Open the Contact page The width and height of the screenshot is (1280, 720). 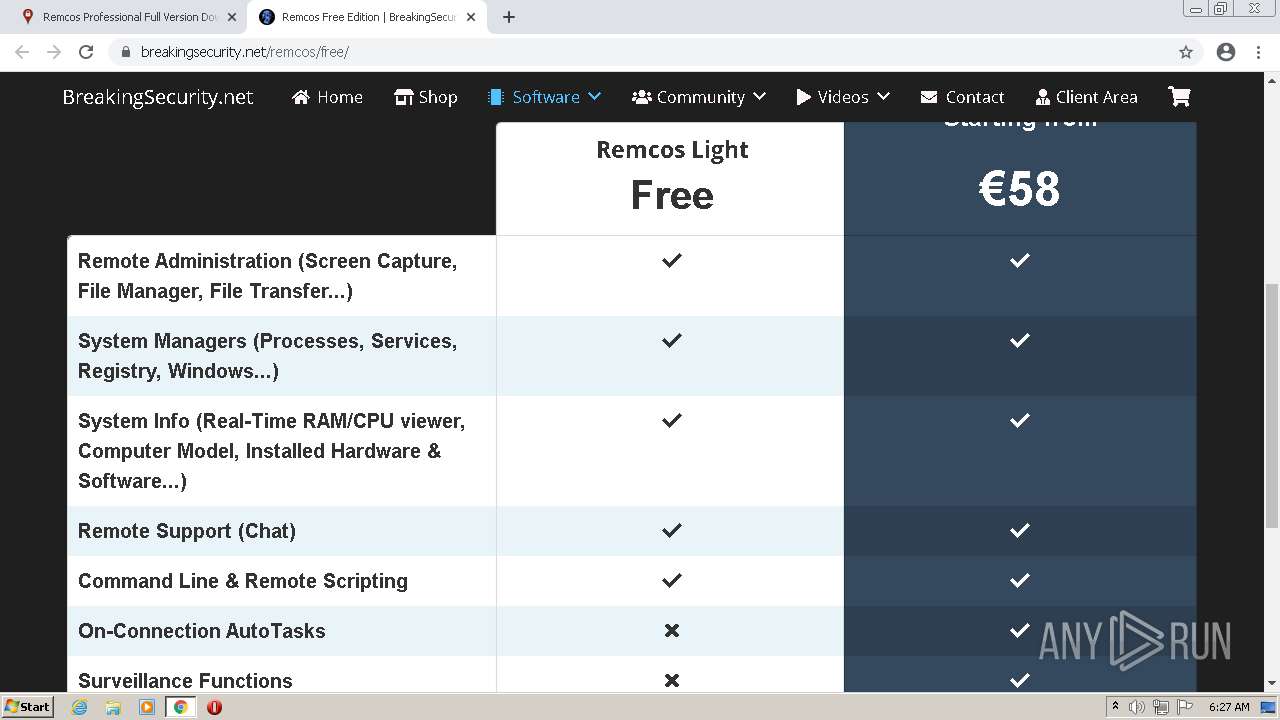coord(962,97)
